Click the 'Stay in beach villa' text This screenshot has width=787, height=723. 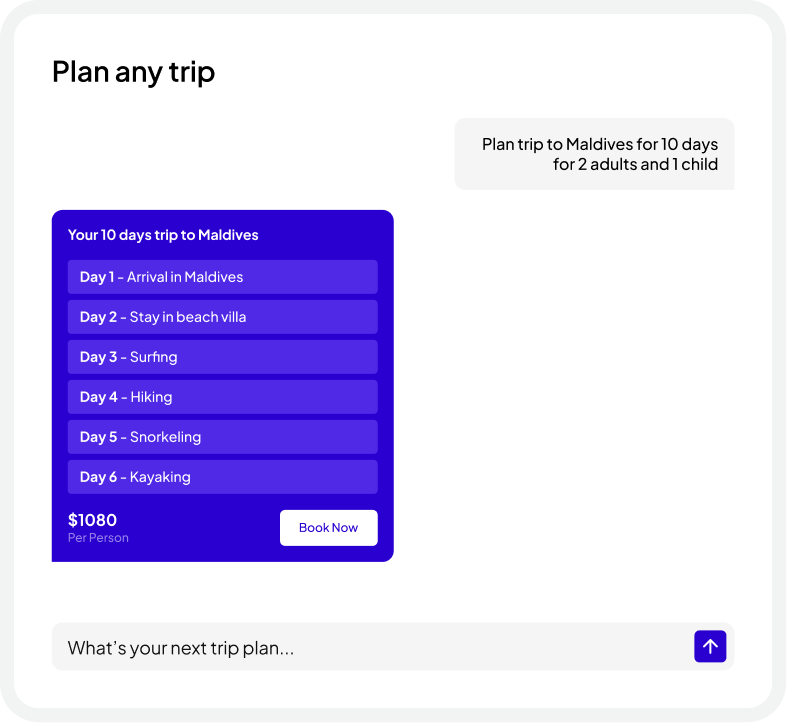[x=188, y=317]
